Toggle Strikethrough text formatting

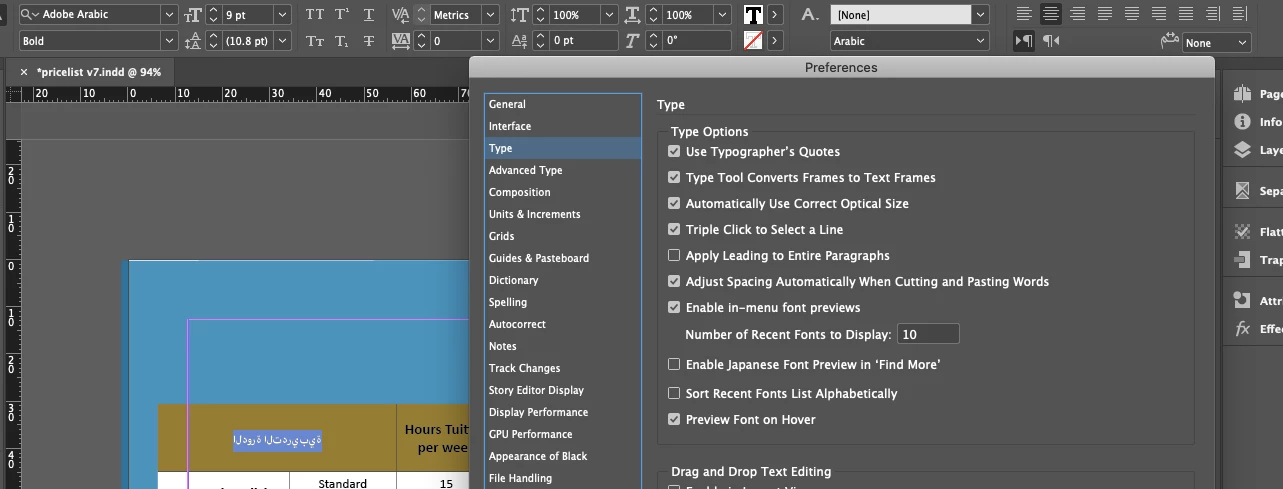coord(369,41)
